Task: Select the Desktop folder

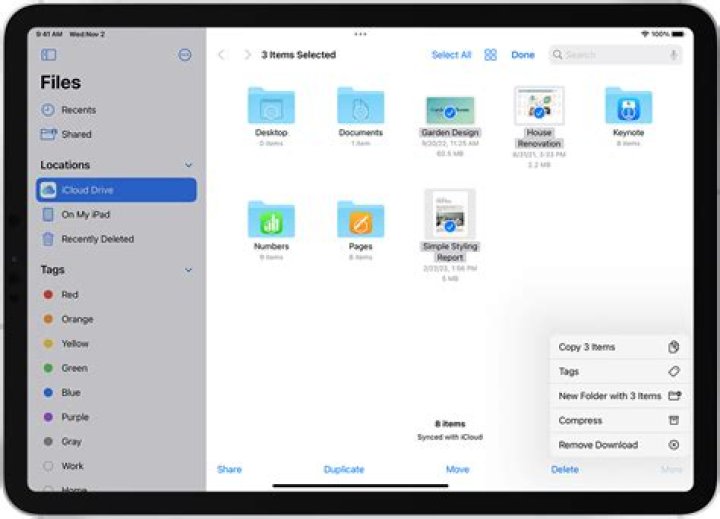Action: coord(271,106)
